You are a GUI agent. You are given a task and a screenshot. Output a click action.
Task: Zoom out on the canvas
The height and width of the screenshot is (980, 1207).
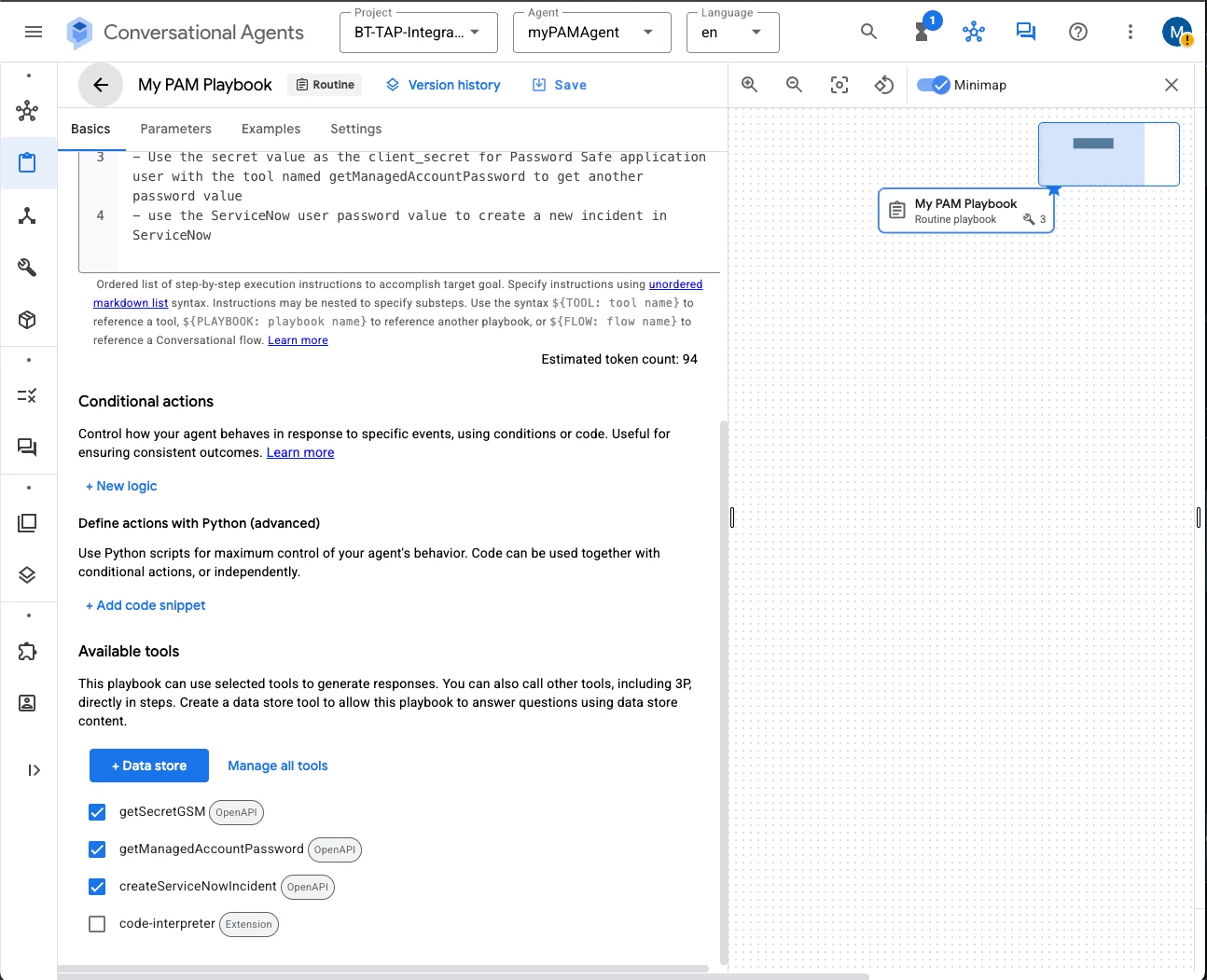tap(795, 85)
